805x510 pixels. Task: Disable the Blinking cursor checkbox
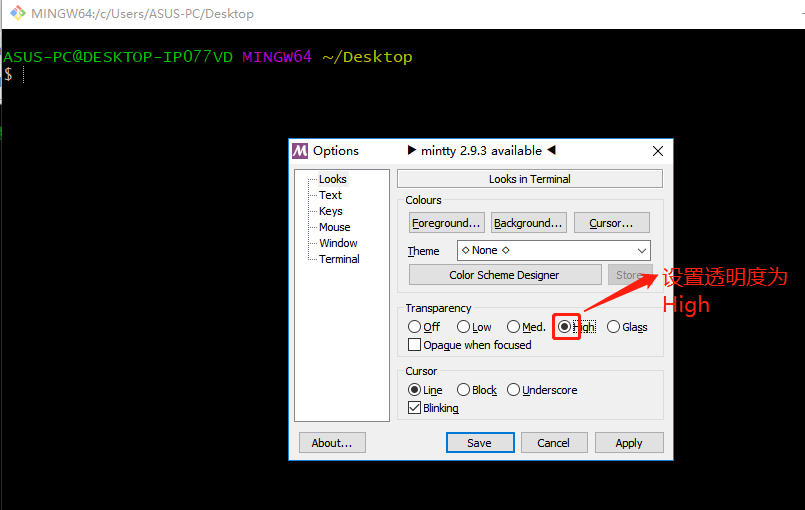click(x=415, y=408)
